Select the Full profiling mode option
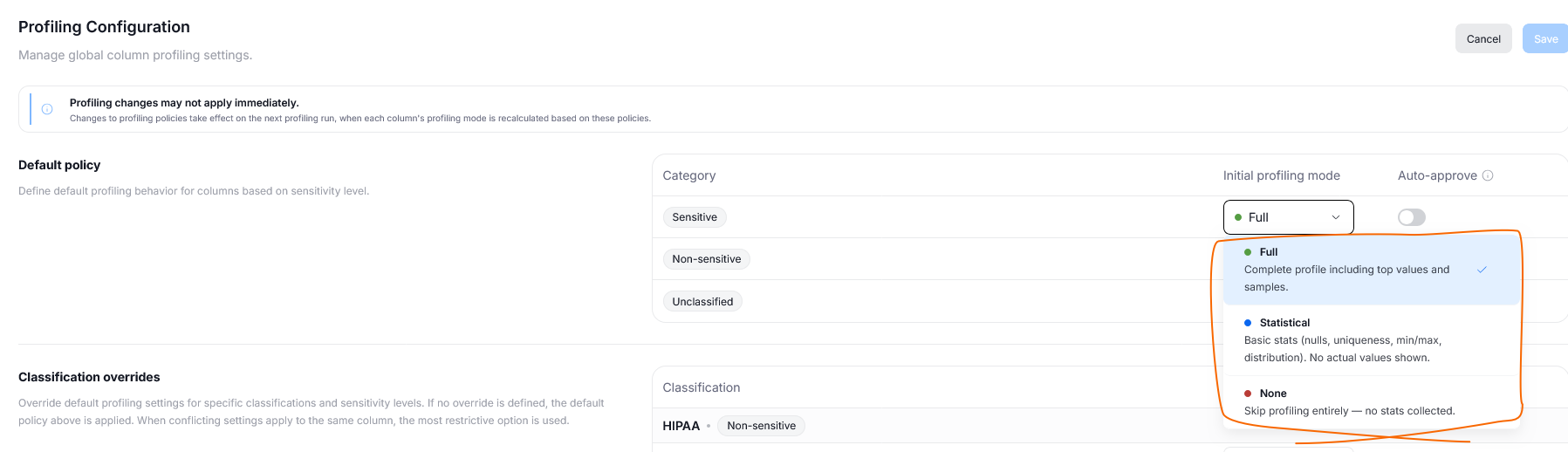Viewport: 1568px width, 452px height. (1371, 270)
